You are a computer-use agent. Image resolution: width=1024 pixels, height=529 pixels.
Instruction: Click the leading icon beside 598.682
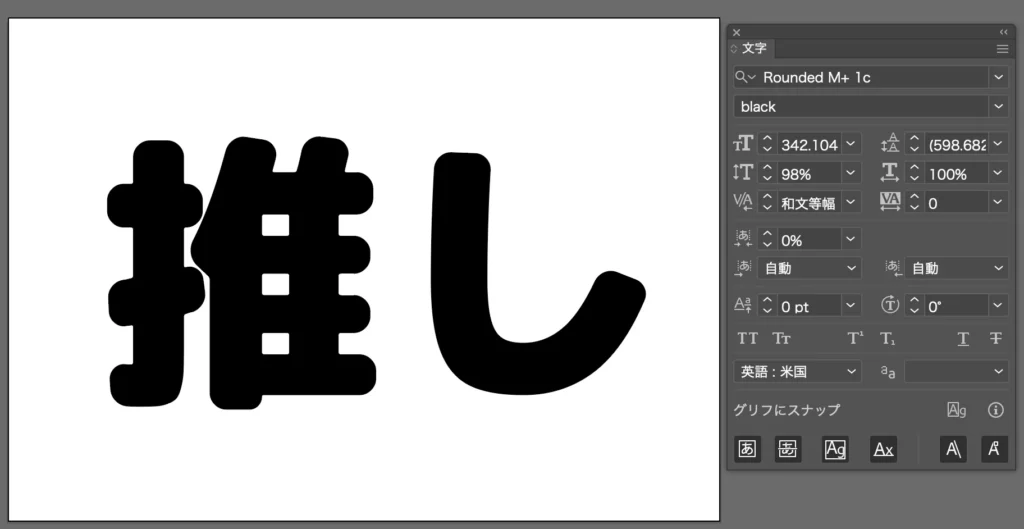coord(890,144)
